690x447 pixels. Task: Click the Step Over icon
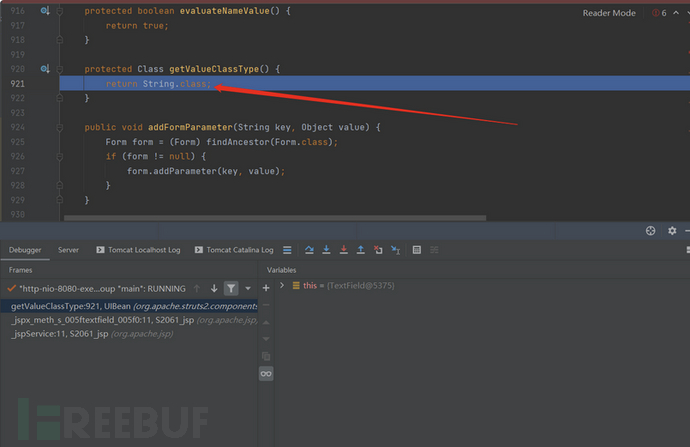pyautogui.click(x=309, y=250)
